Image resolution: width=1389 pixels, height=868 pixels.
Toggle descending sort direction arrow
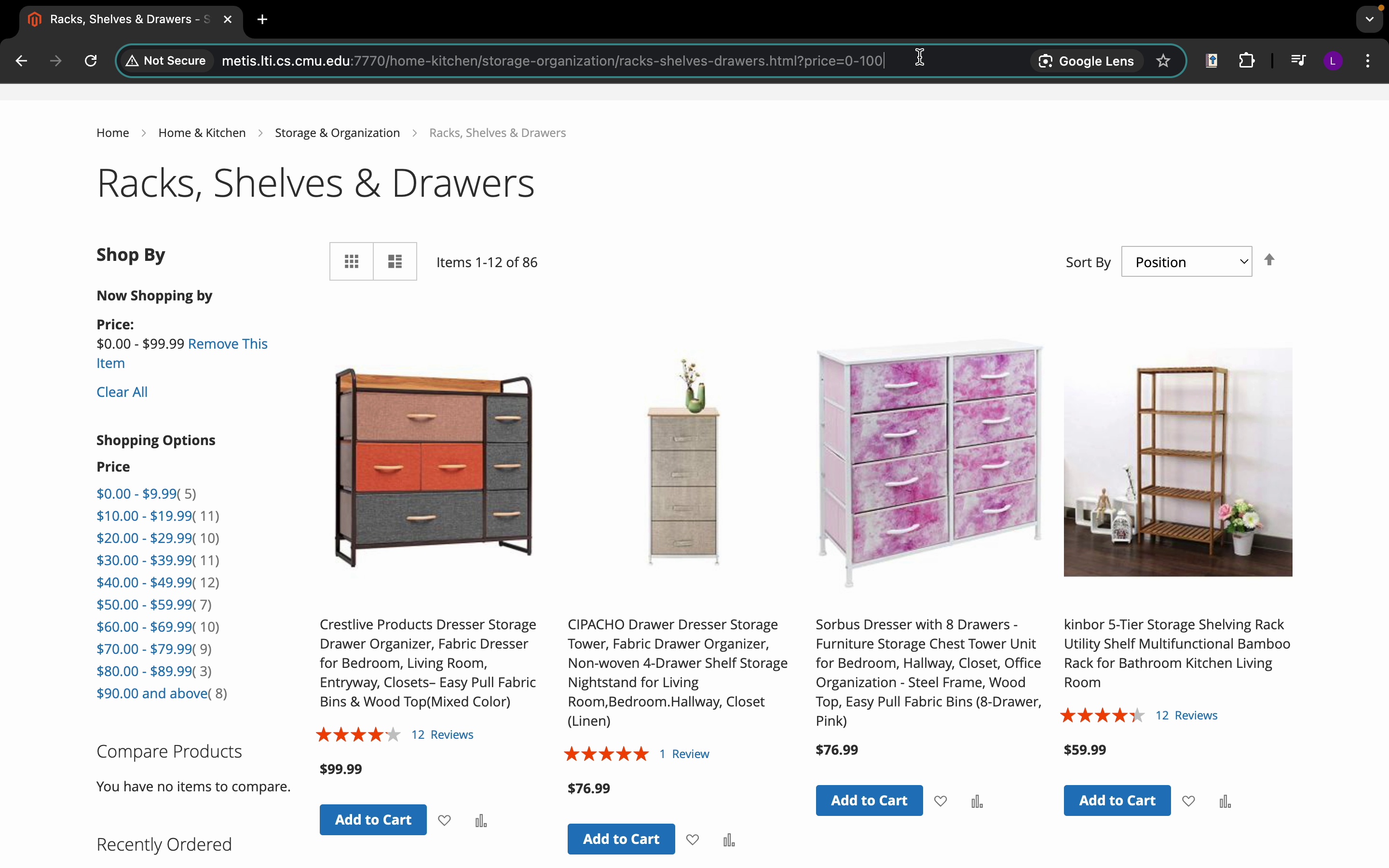click(1269, 260)
